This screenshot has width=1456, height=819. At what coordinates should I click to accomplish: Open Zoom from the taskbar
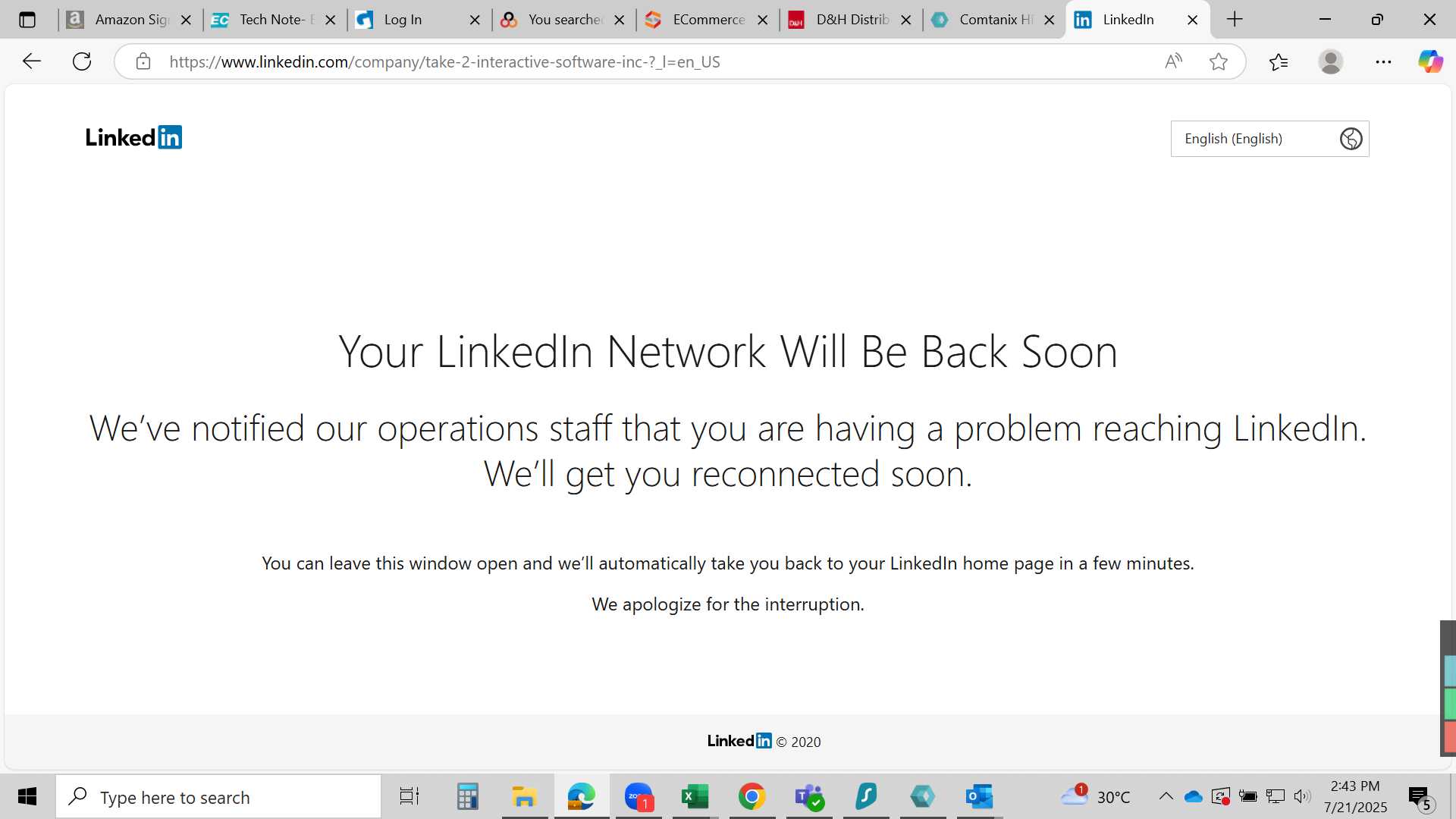click(639, 797)
